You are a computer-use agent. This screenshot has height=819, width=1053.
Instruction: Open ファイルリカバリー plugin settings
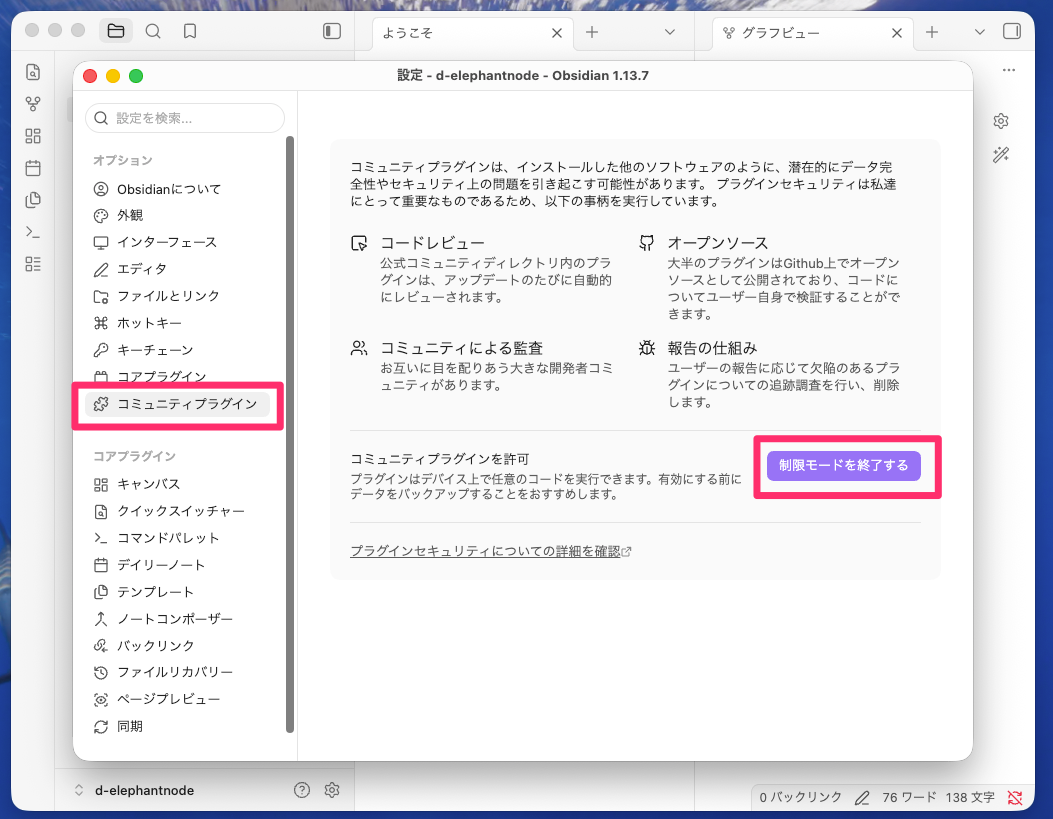point(177,672)
